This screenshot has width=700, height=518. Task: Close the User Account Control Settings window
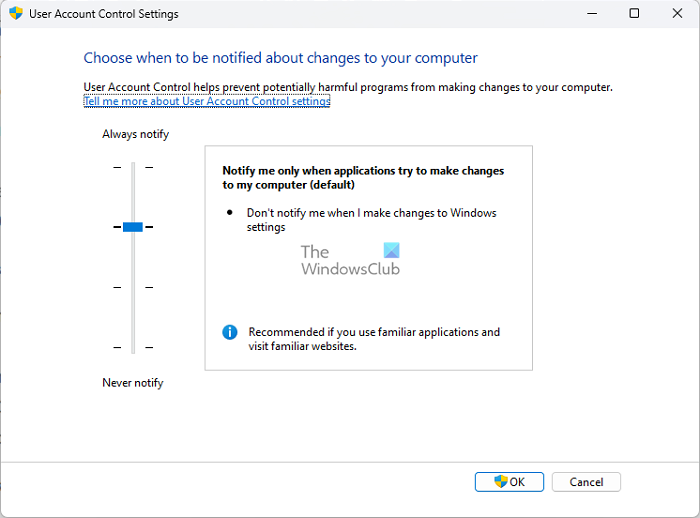[677, 13]
